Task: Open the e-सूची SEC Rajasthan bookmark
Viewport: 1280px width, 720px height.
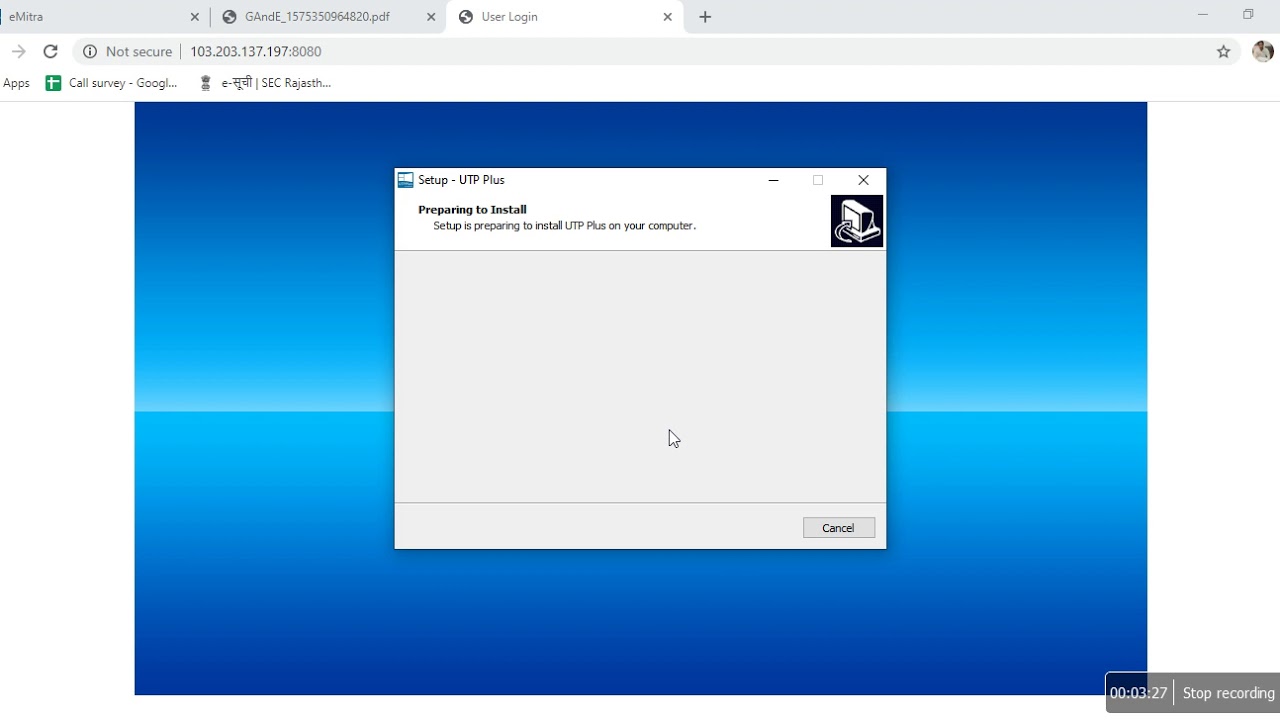Action: (x=265, y=83)
